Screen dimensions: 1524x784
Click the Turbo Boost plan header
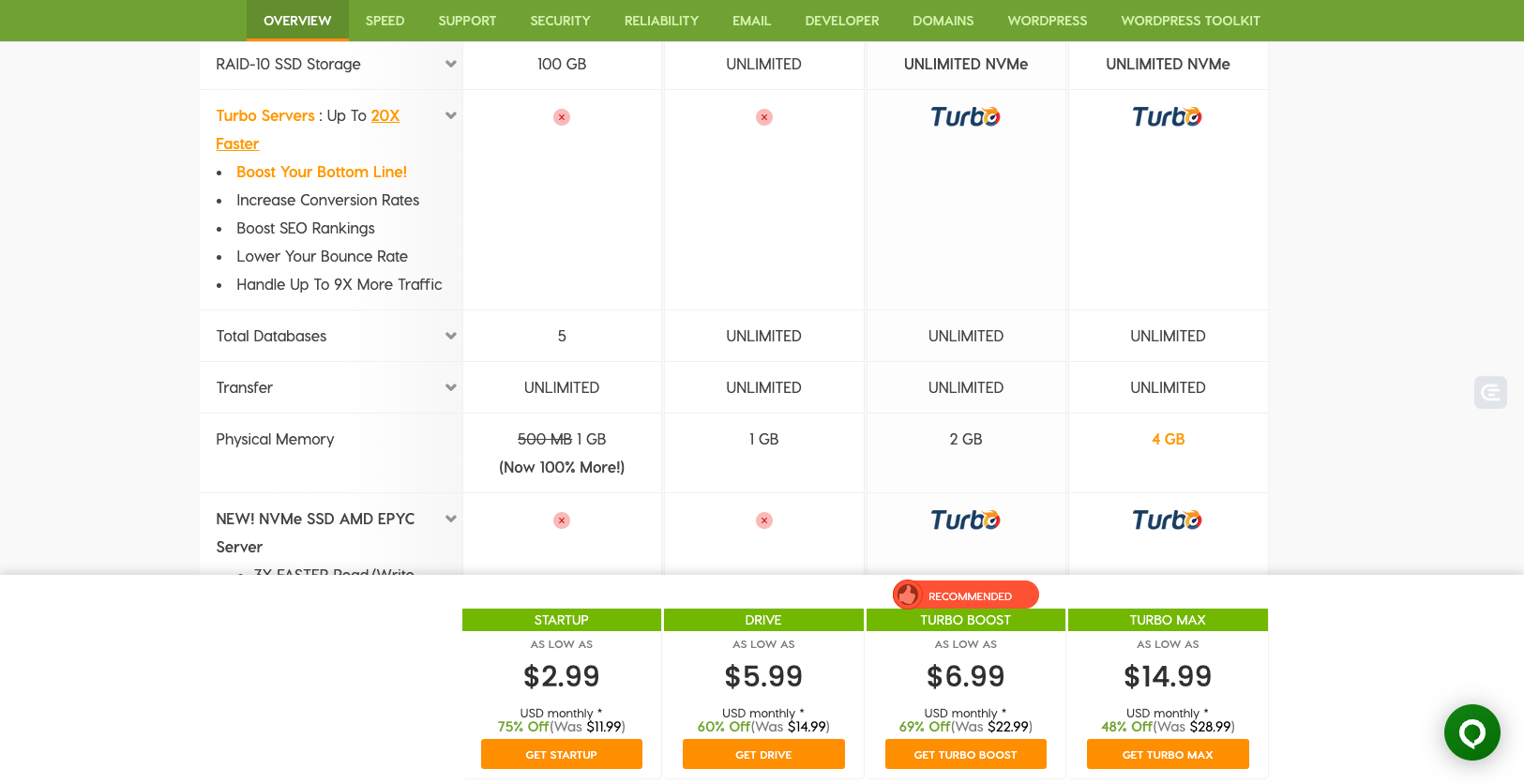pos(966,620)
